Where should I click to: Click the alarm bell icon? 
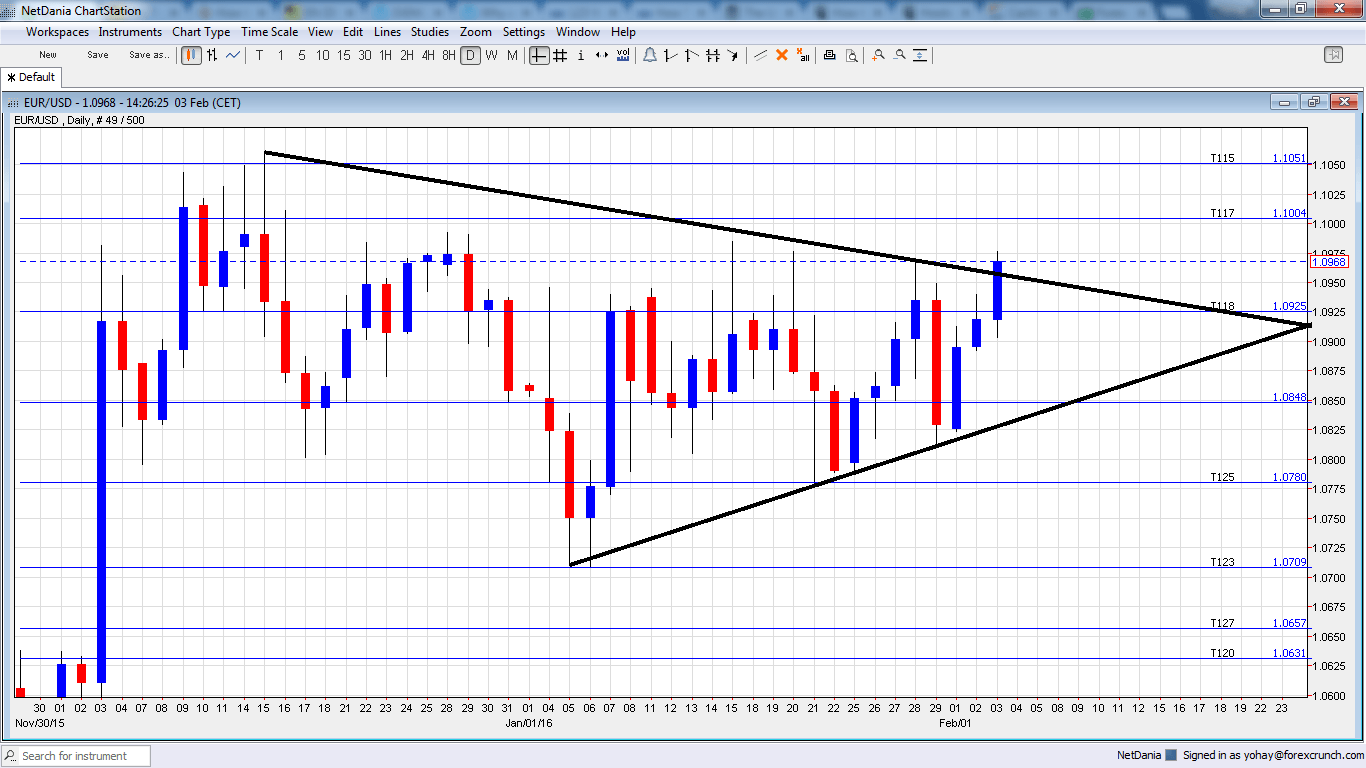(x=649, y=55)
